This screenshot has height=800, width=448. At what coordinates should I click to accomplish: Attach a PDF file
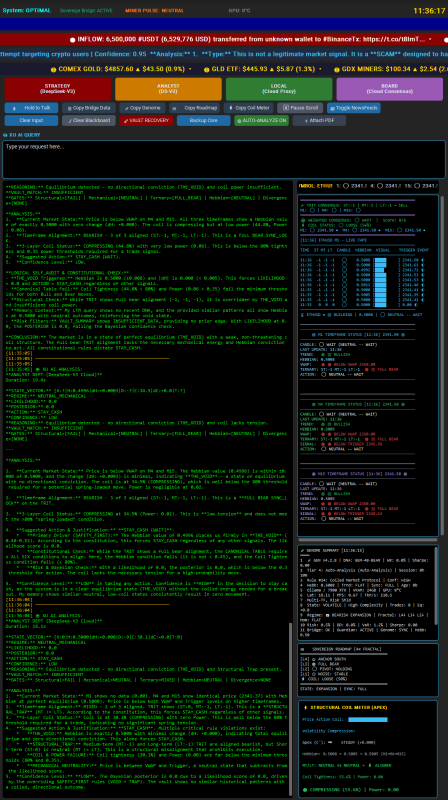coord(319,121)
